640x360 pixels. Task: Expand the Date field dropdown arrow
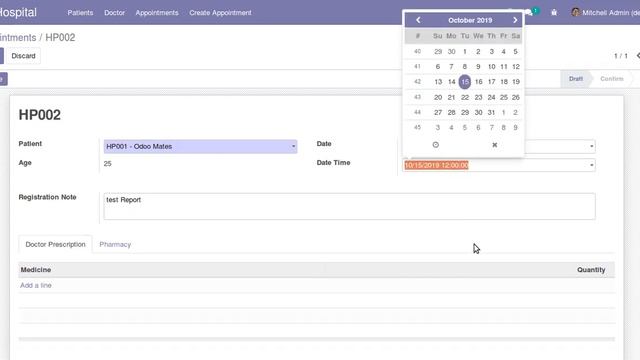click(x=591, y=146)
